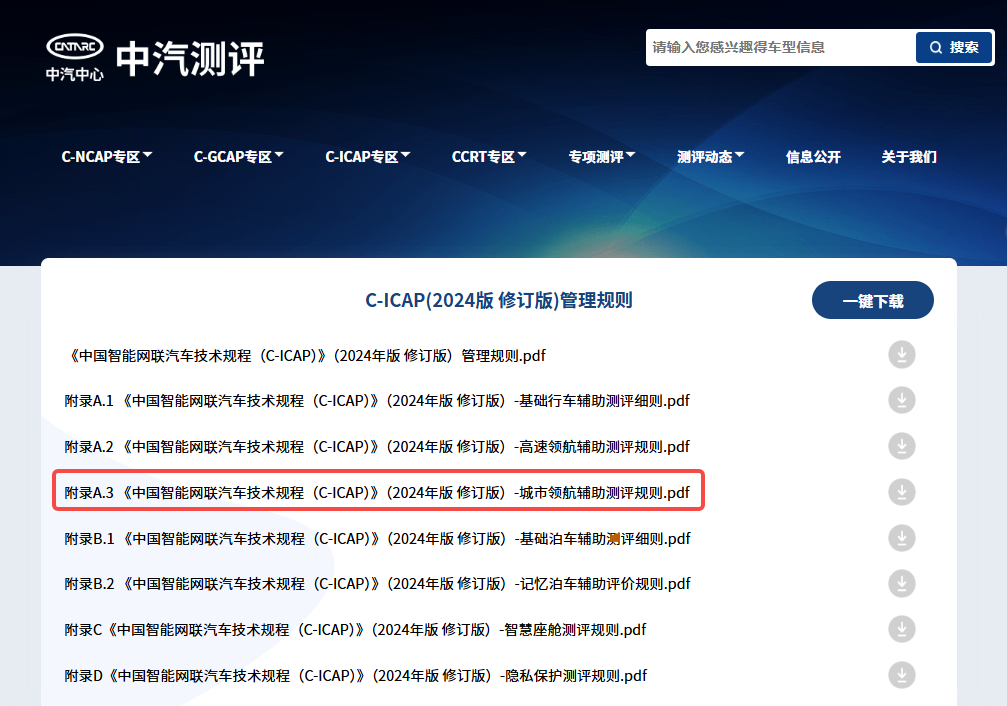Open 附录A.2 高速领航辅助测评规则.pdf link
Image resolution: width=1007 pixels, height=706 pixels.
377,446
